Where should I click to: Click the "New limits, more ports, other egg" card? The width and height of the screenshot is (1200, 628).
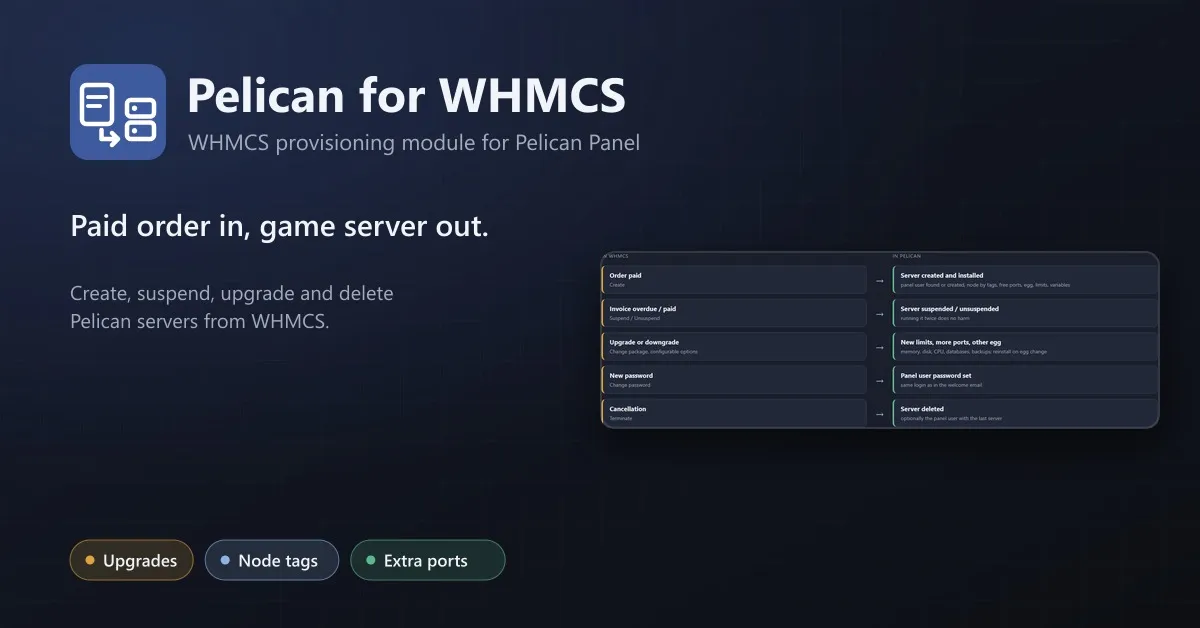pyautogui.click(x=1026, y=346)
